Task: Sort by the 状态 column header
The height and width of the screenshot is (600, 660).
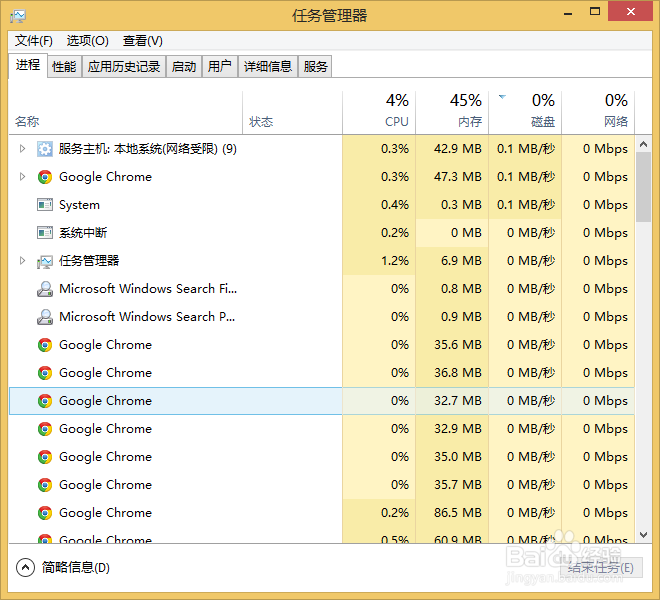Action: (x=293, y=113)
